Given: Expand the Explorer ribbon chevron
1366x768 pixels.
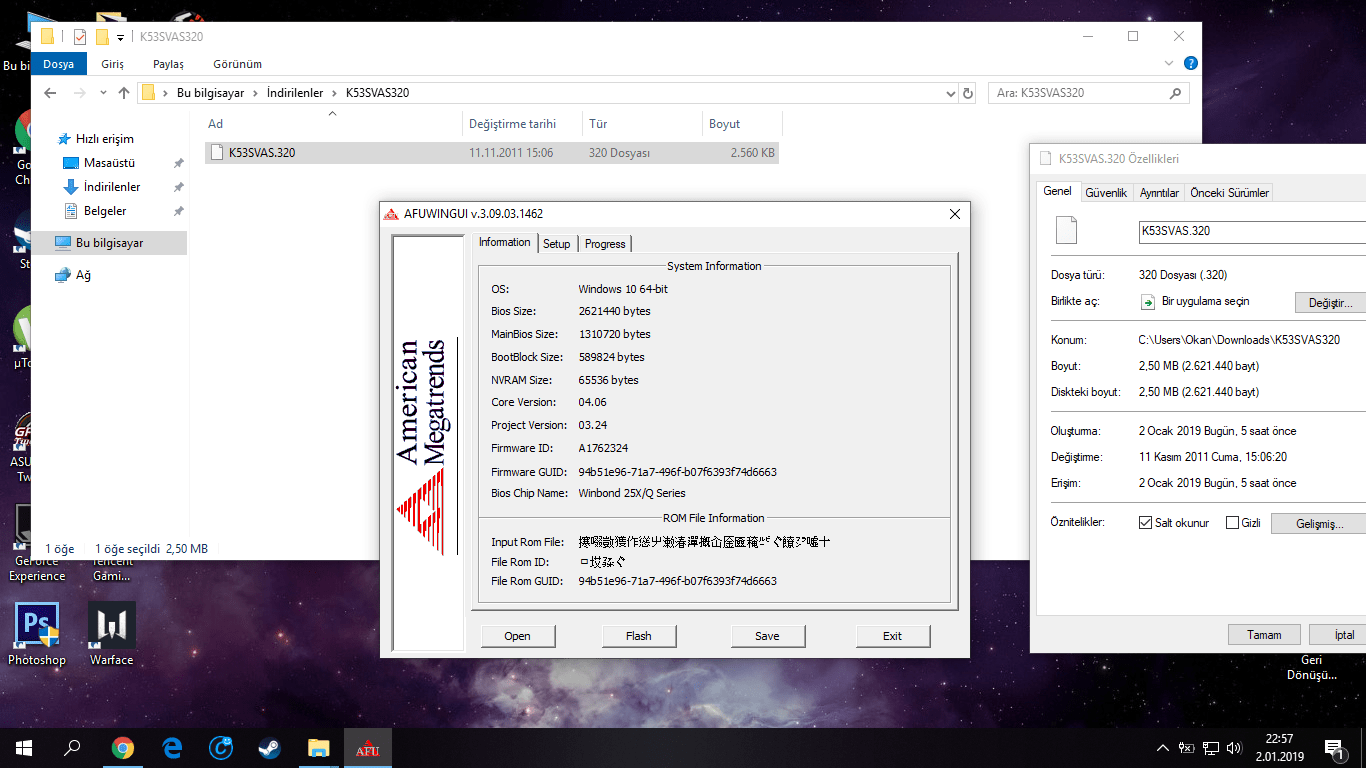Looking at the screenshot, I should click(1170, 63).
